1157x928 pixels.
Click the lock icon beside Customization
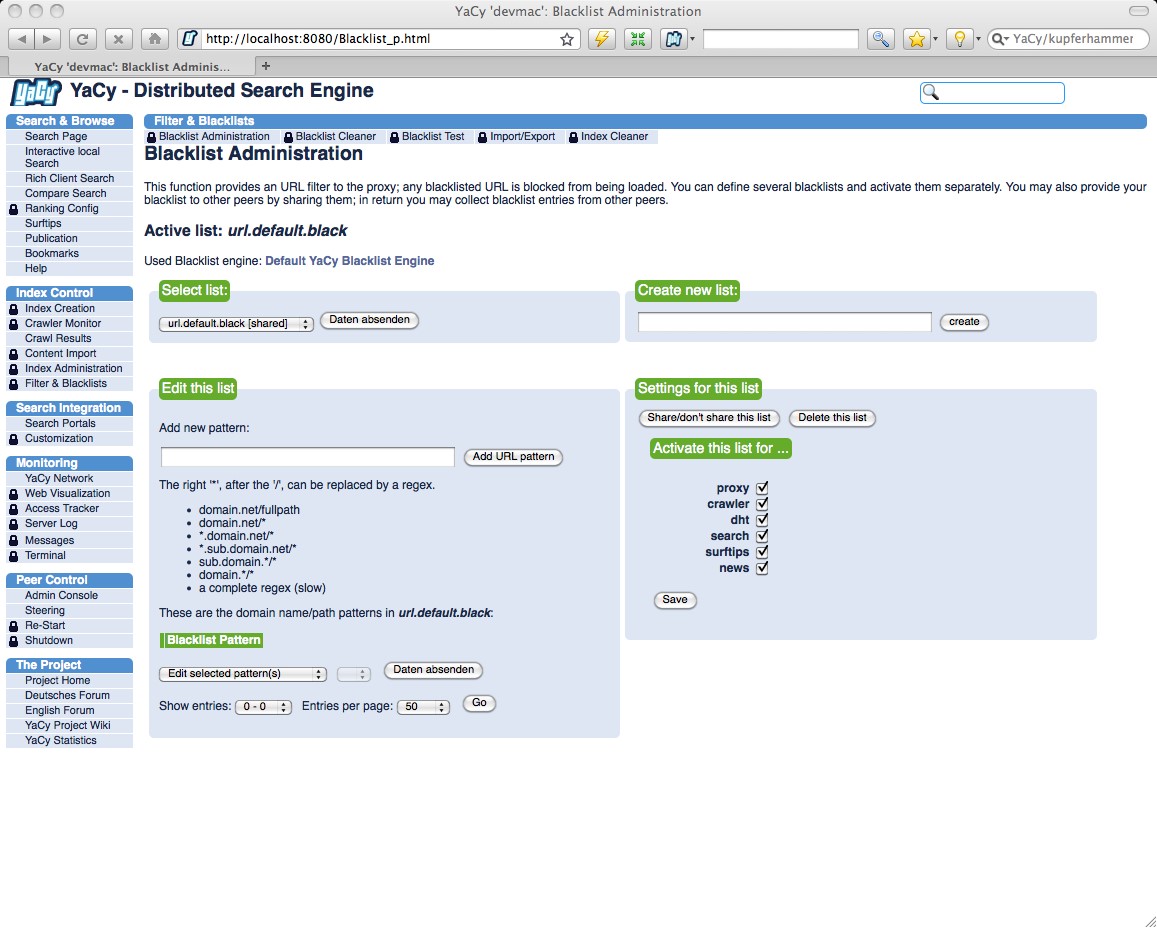[x=13, y=439]
